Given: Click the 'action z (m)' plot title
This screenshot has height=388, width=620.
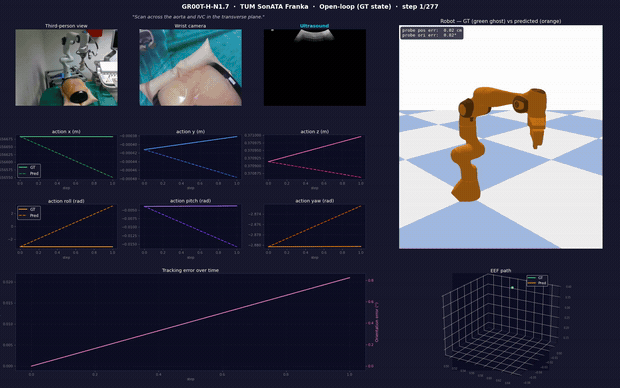Looking at the screenshot, I should 314,131.
